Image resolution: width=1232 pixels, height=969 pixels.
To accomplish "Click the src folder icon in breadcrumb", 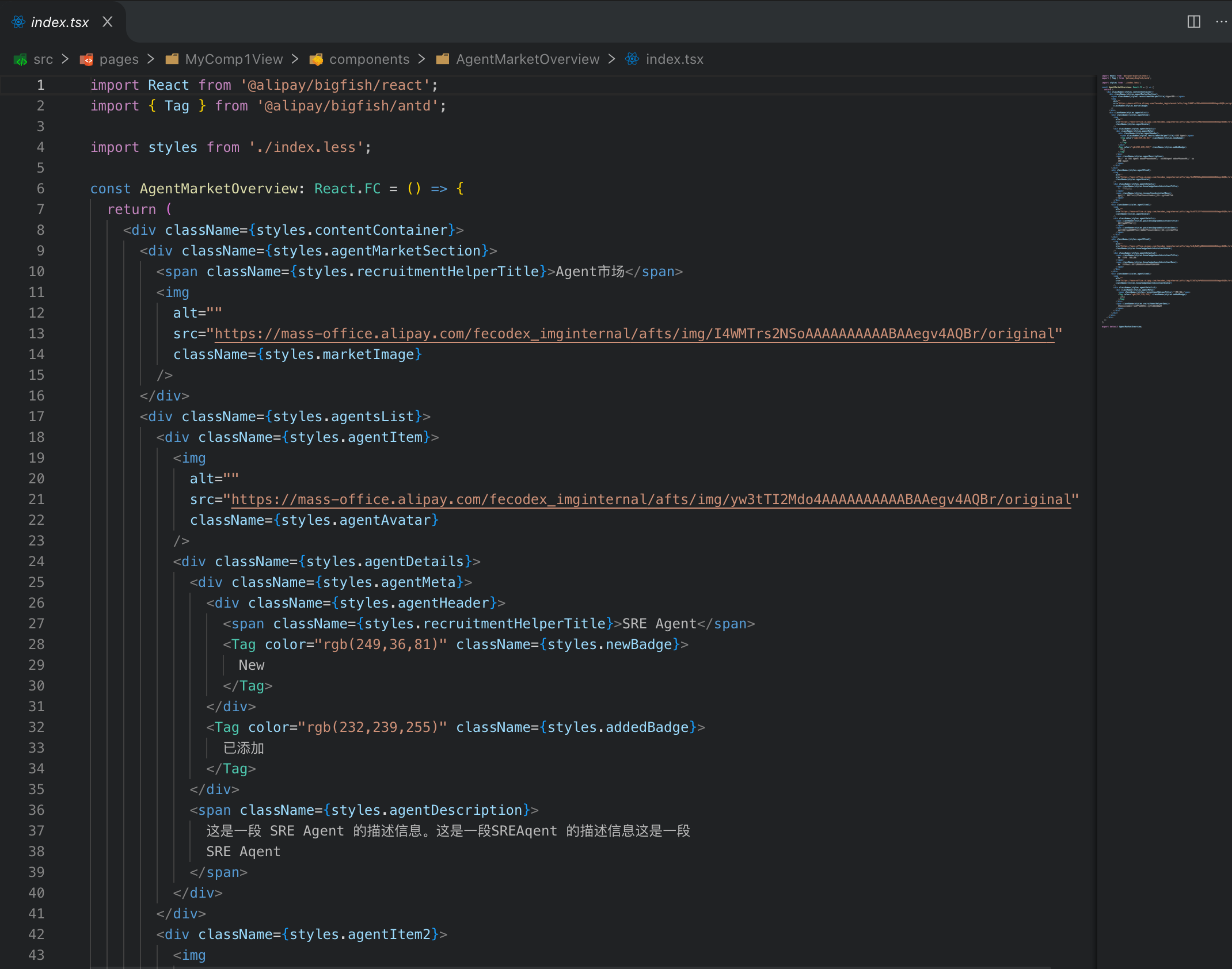I will [x=21, y=59].
